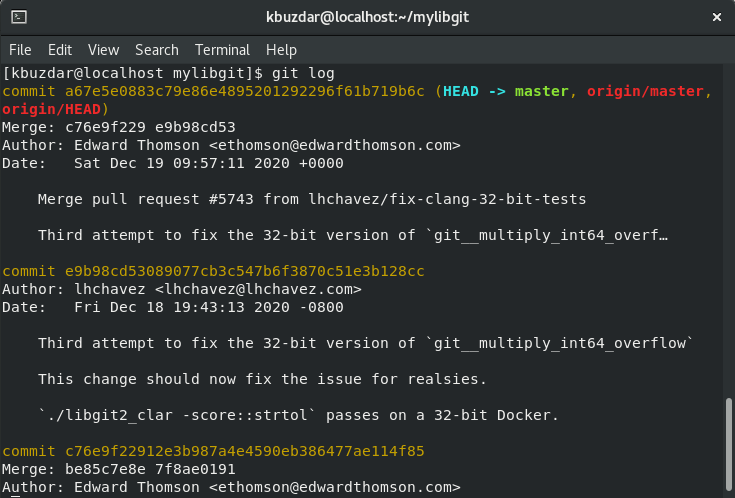Image resolution: width=735 pixels, height=498 pixels.
Task: Click commit hash starting with c76e9f22912e
Action: tap(245, 452)
